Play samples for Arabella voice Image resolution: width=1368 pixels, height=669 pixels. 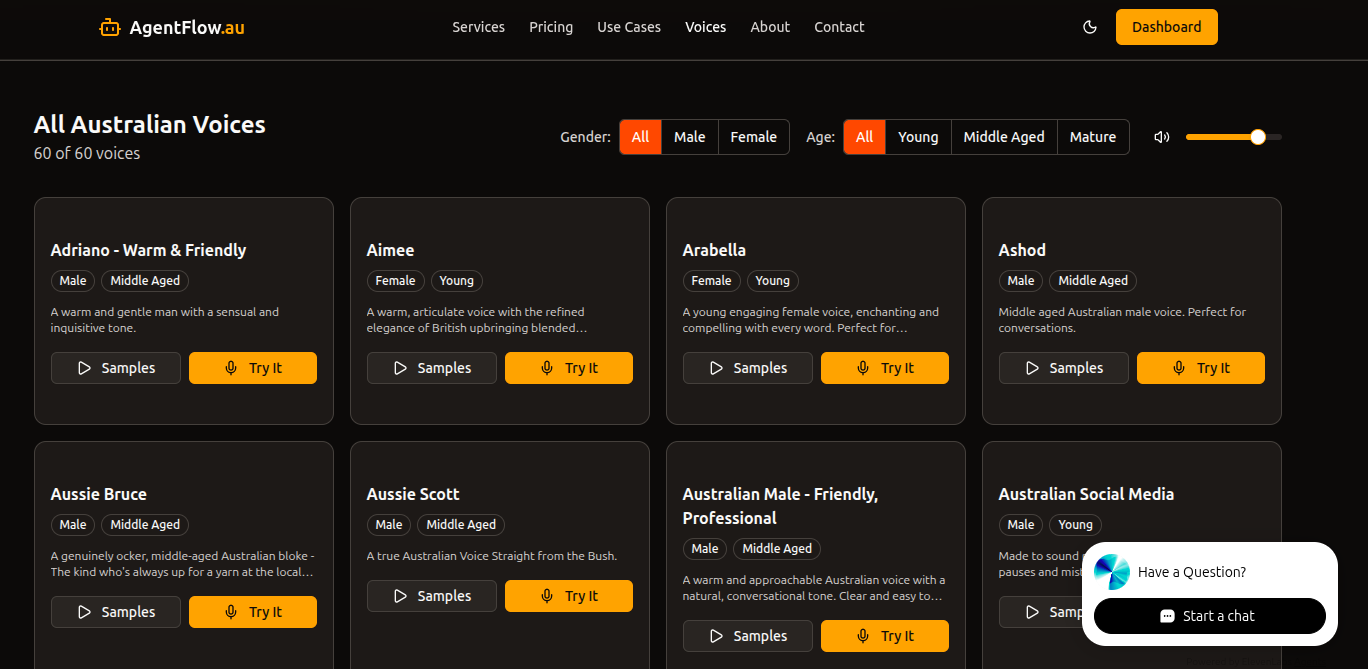748,368
